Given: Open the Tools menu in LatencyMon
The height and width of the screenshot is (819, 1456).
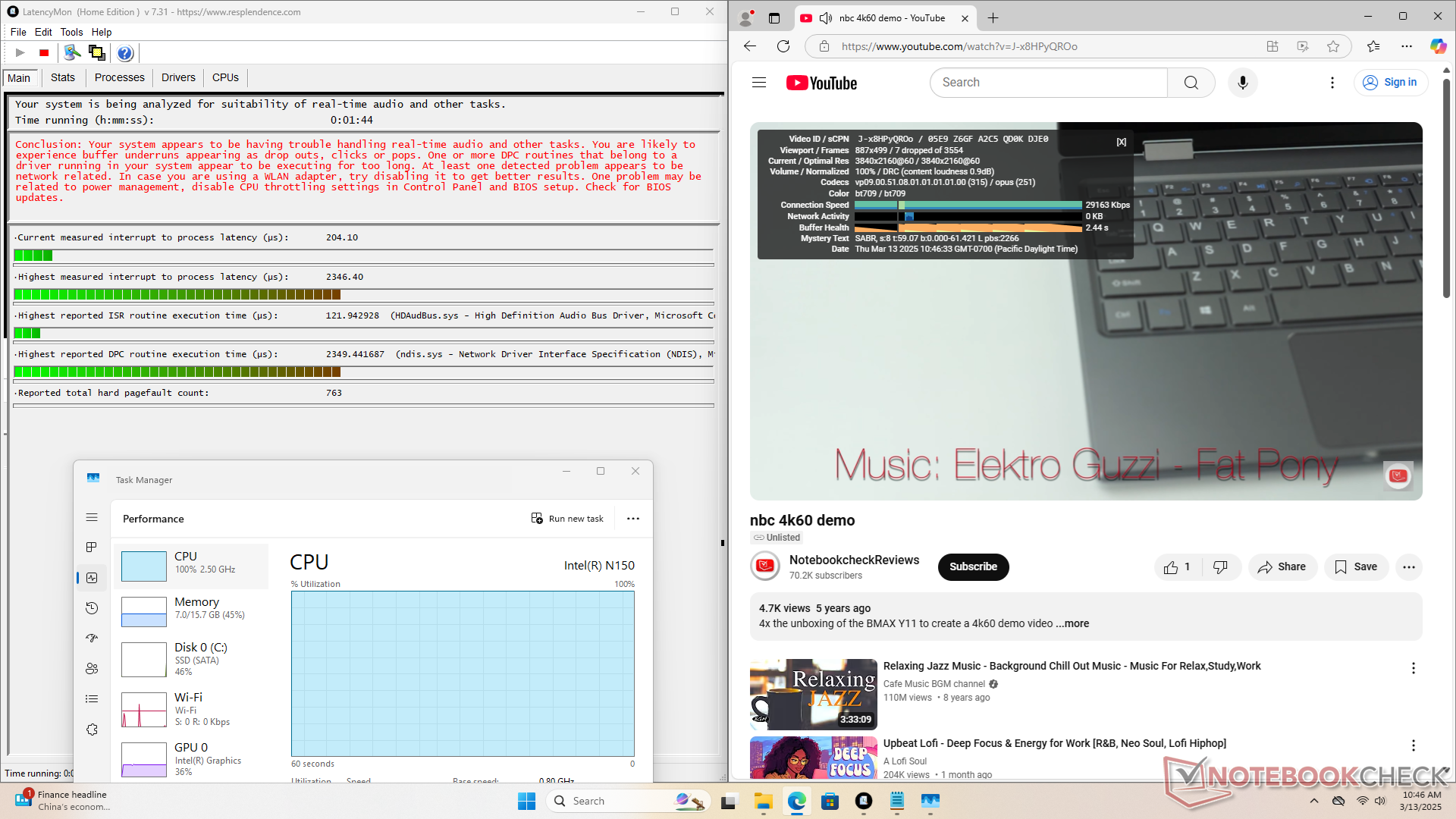Looking at the screenshot, I should (71, 32).
